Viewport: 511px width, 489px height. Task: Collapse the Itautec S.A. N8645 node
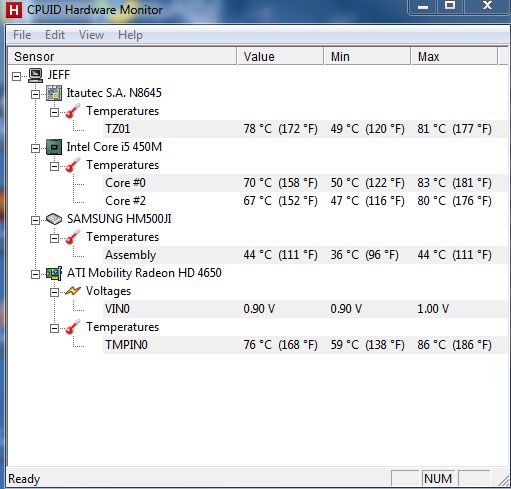click(35, 94)
